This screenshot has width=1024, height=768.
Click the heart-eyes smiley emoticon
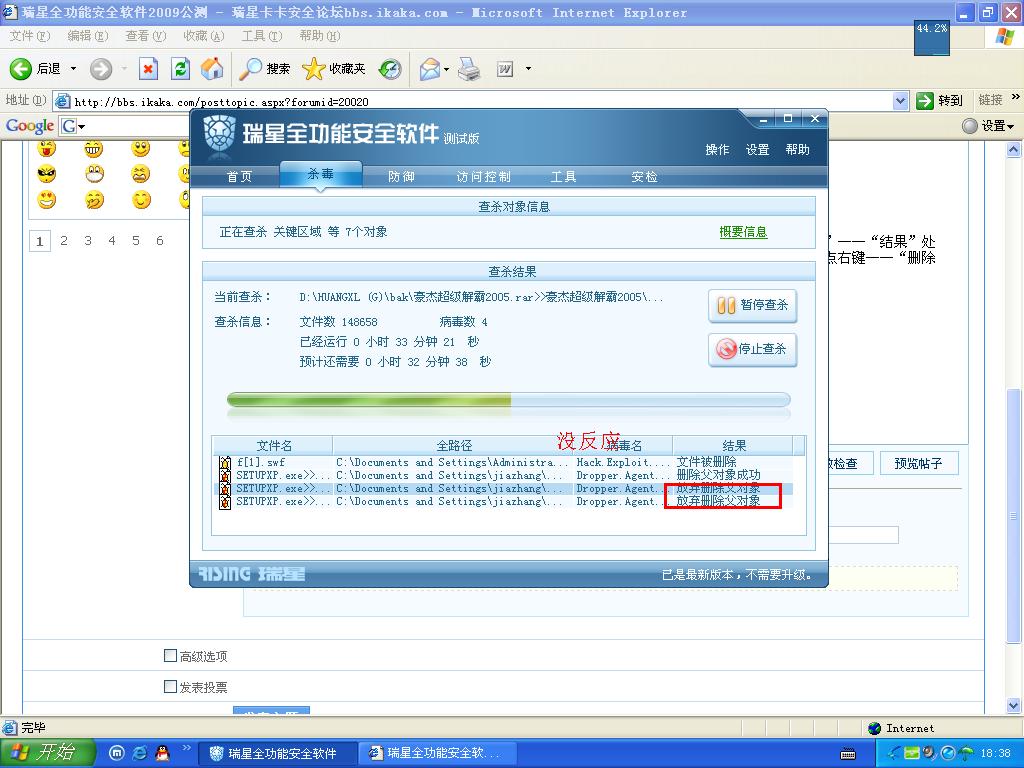coord(46,199)
